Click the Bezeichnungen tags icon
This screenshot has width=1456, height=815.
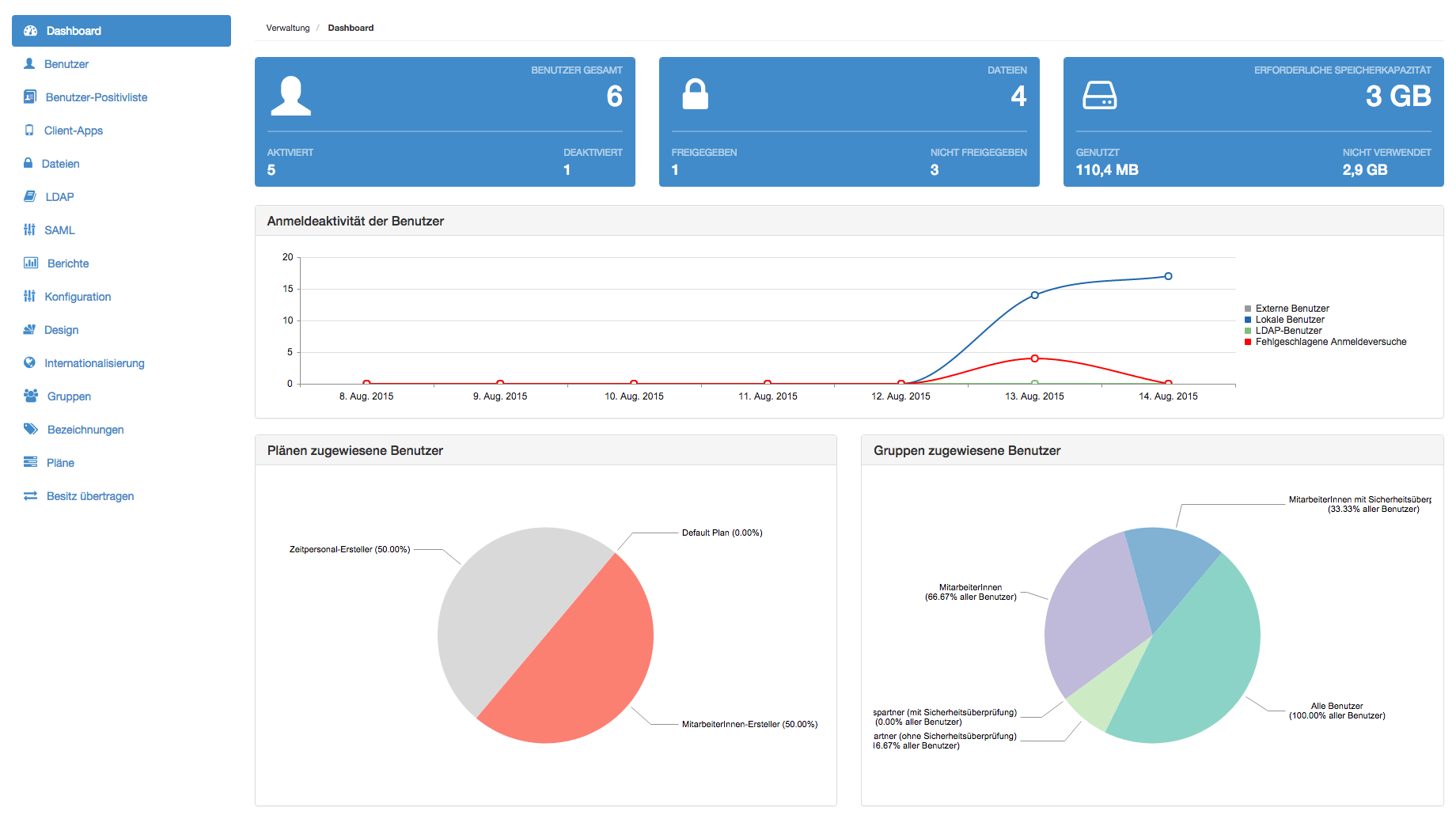pos(31,429)
